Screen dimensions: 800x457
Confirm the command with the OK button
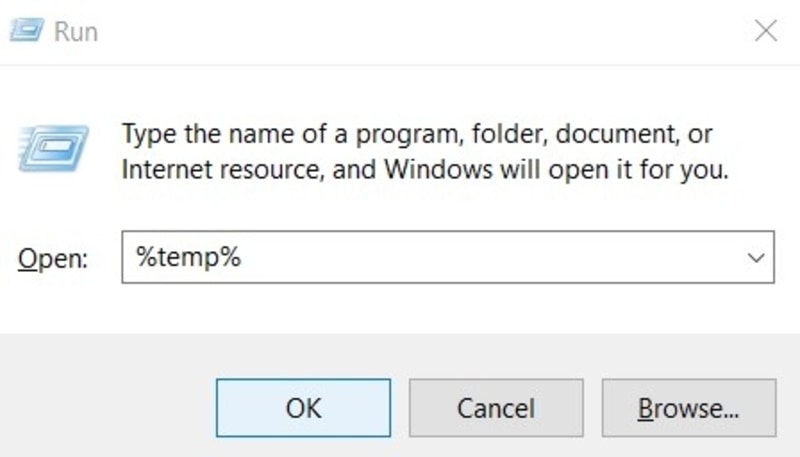[x=303, y=408]
